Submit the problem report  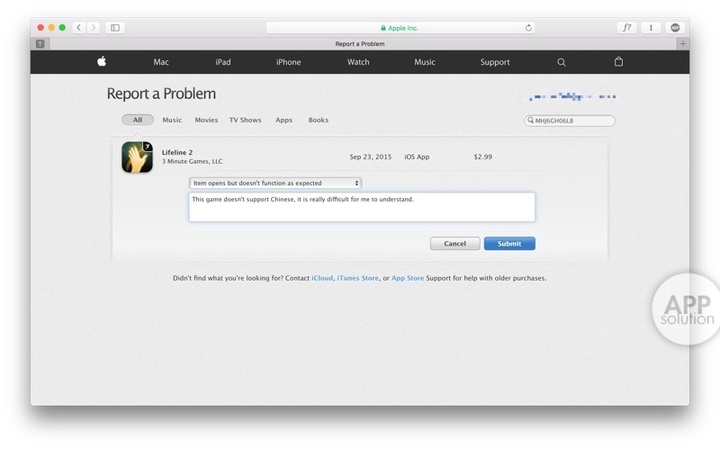pos(509,243)
